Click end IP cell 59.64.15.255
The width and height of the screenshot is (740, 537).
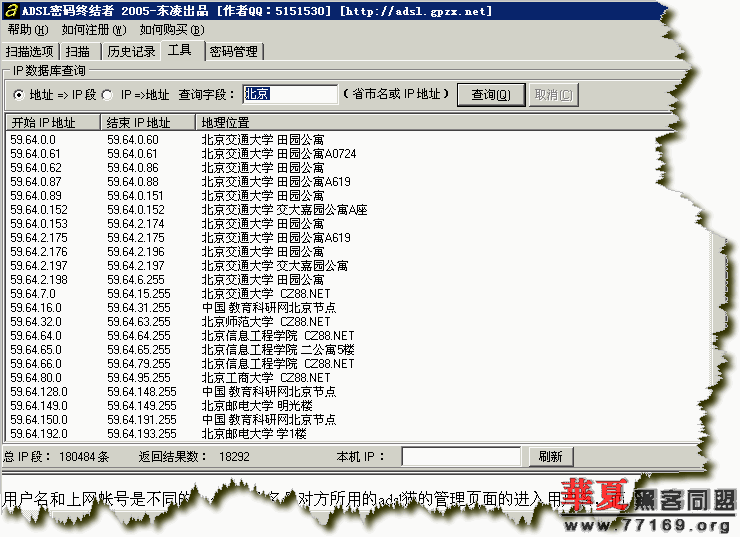tap(139, 294)
